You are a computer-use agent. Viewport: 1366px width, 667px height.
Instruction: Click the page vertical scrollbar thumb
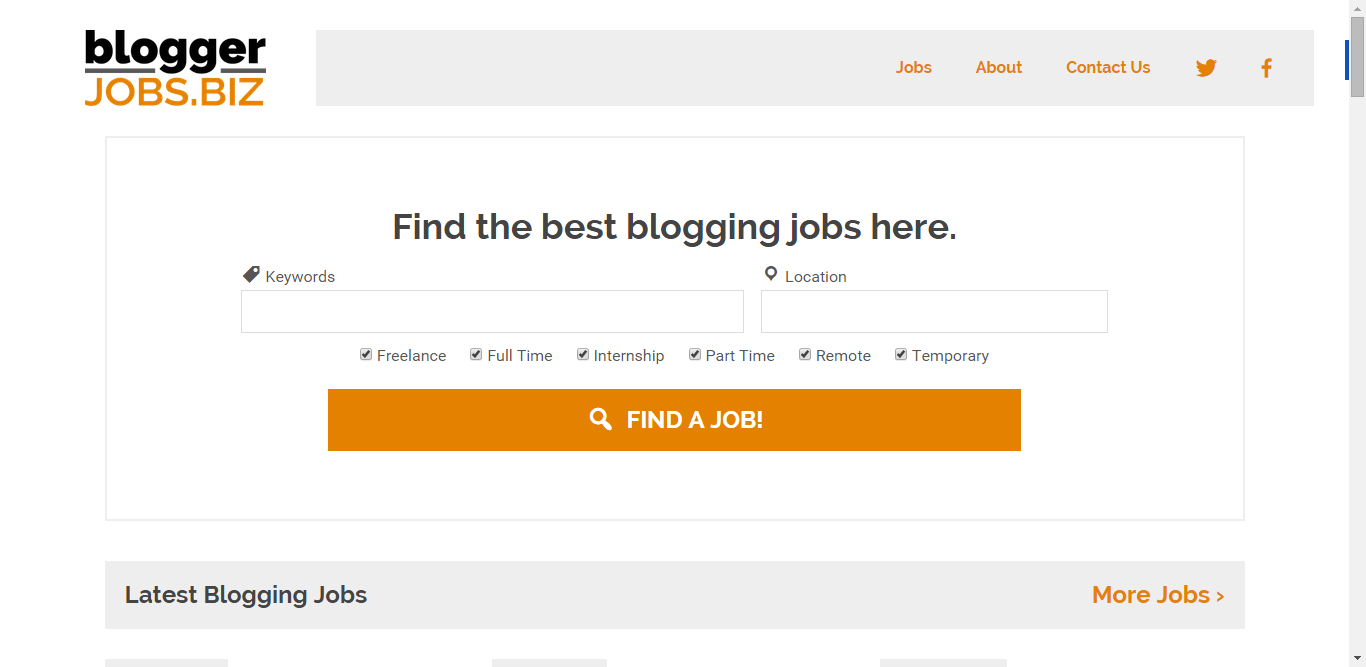(x=1357, y=56)
